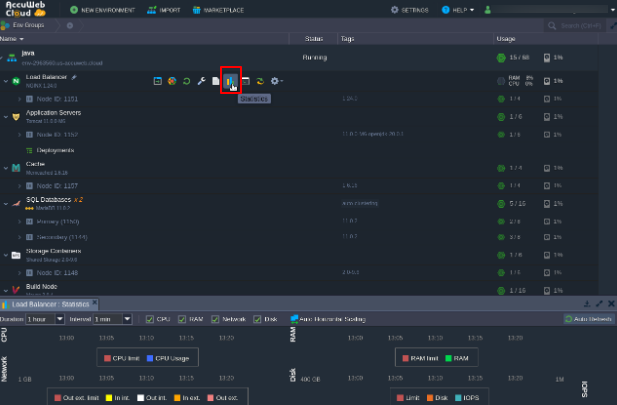
Task: Click the Load Balancer config wrench icon
Action: point(201,81)
